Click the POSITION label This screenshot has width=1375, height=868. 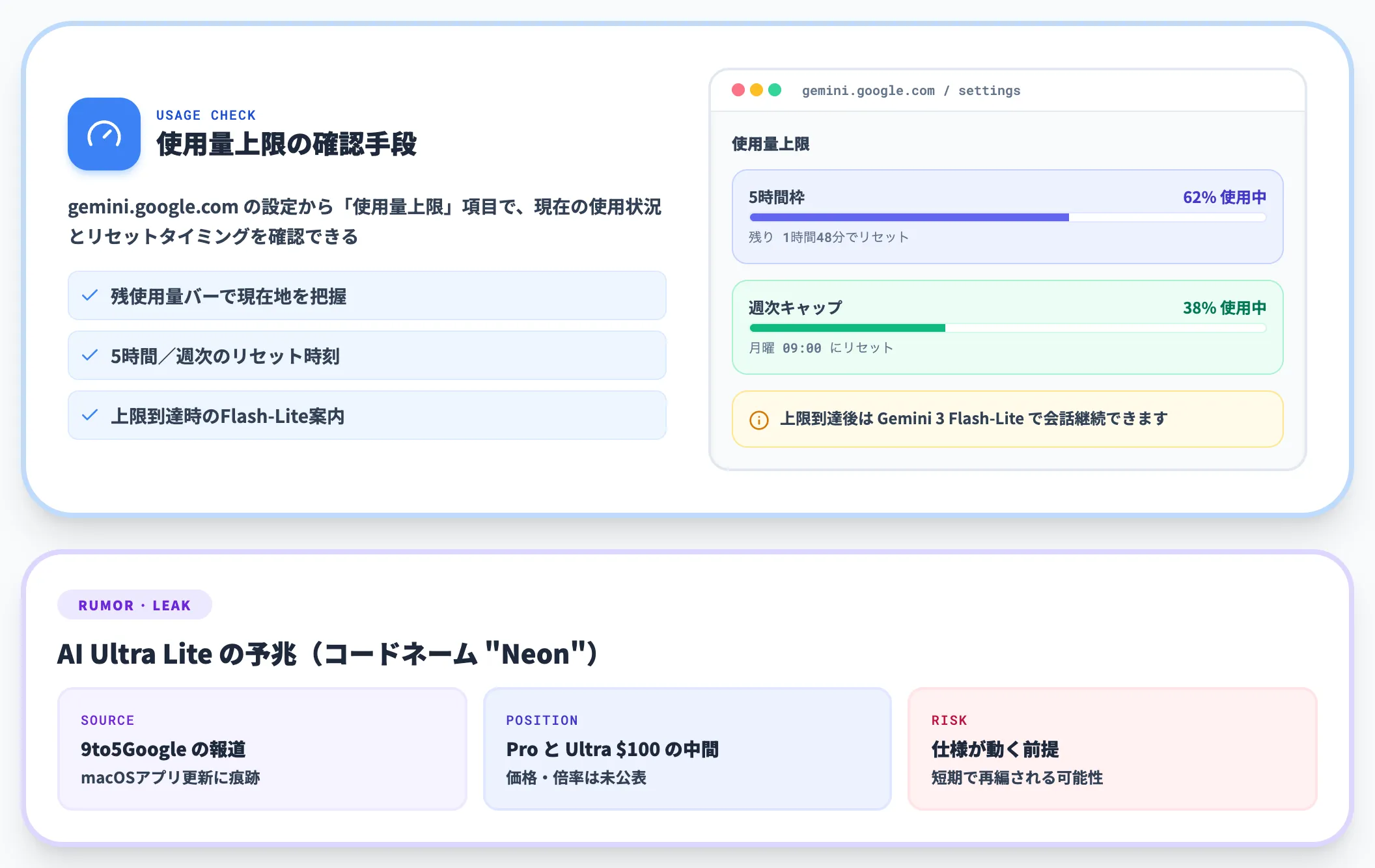tap(542, 720)
